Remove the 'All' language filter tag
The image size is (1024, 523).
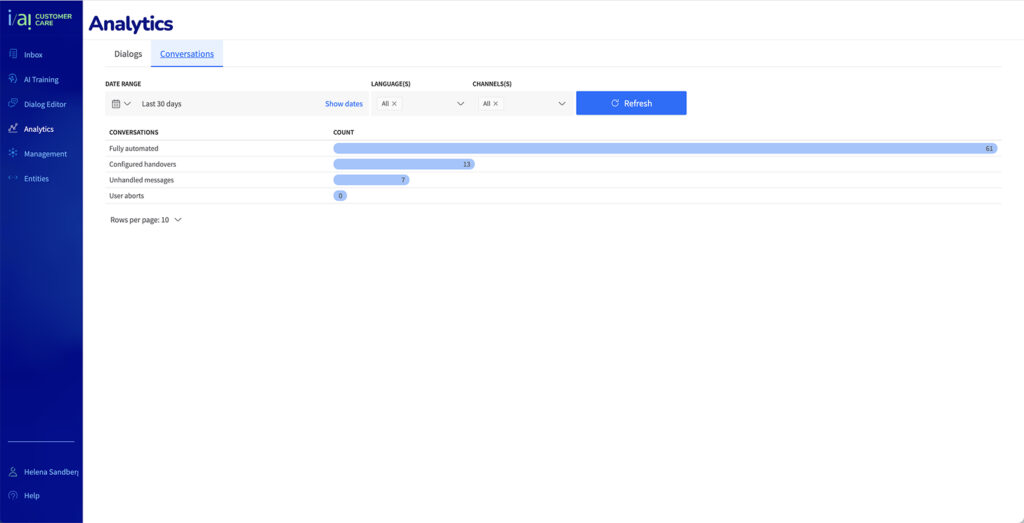pyautogui.click(x=394, y=104)
